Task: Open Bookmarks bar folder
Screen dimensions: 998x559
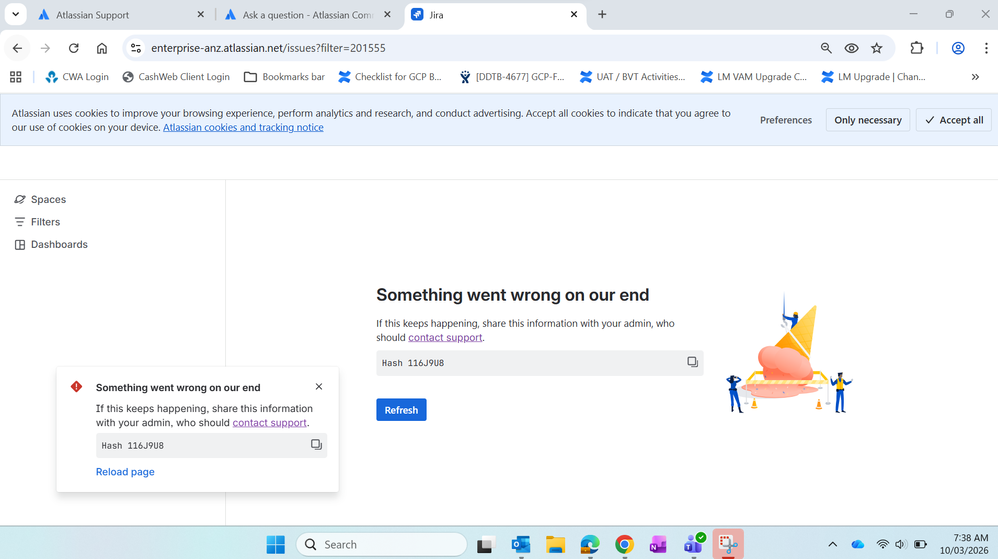Action: coord(285,77)
